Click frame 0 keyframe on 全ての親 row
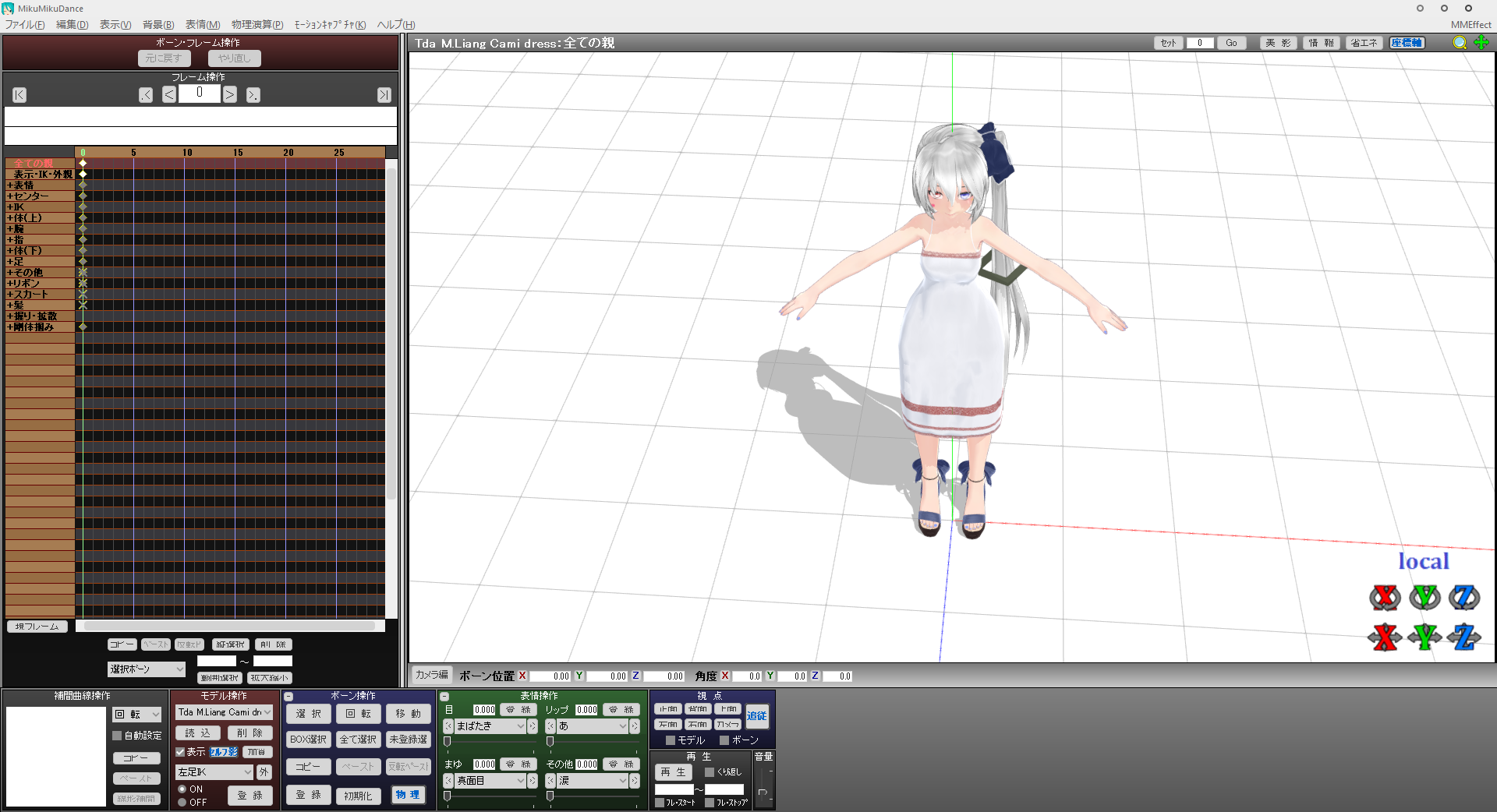The width and height of the screenshot is (1497, 812). point(83,163)
